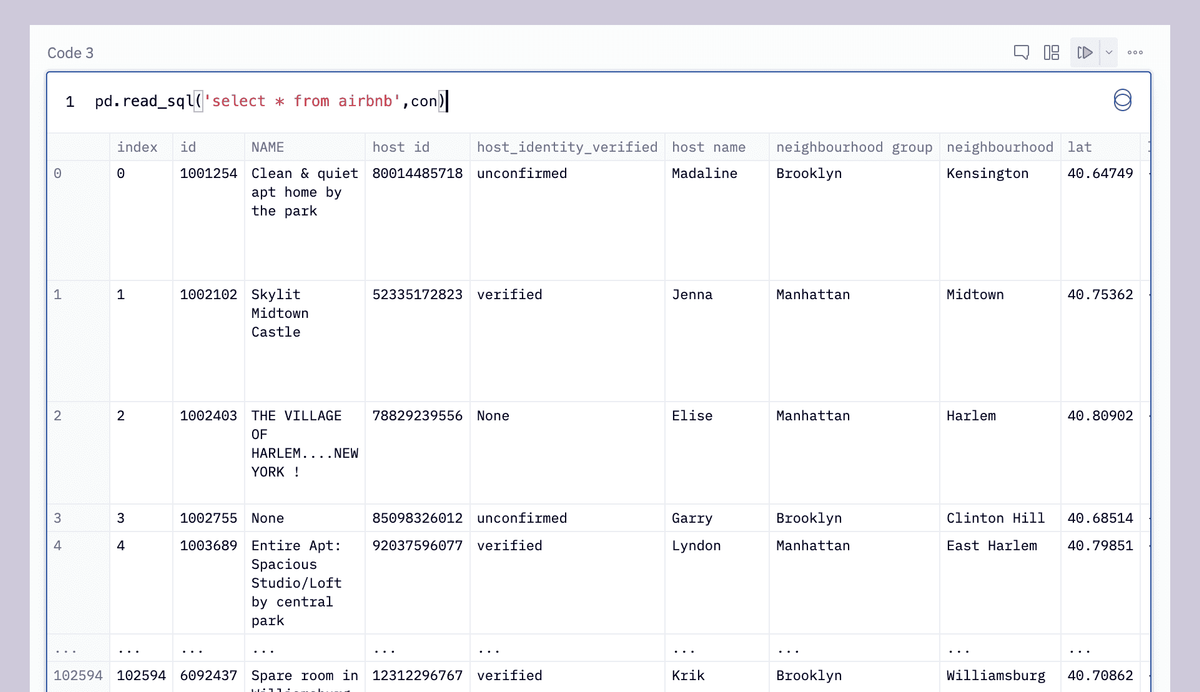Click host id 52335172823

[417, 294]
